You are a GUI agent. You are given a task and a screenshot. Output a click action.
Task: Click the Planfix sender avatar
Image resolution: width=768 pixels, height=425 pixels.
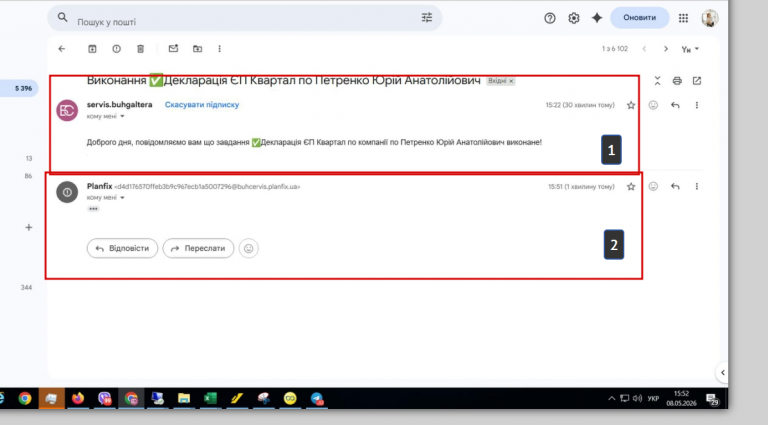pos(67,191)
